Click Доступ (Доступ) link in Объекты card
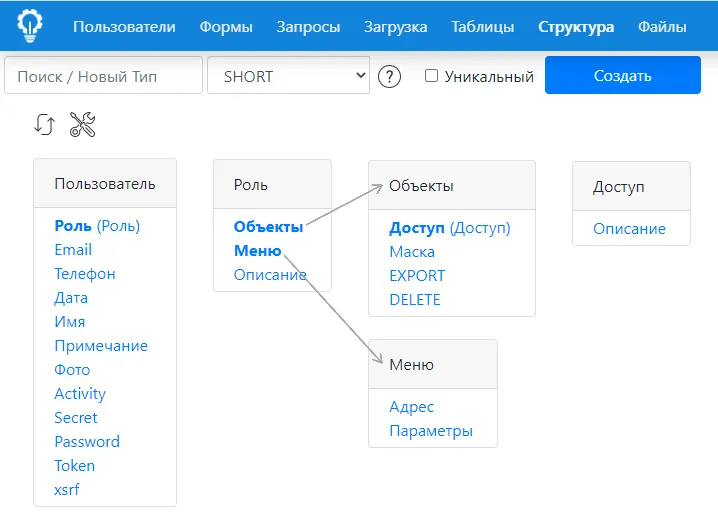Viewport: 718px width, 517px height. [x=450, y=228]
